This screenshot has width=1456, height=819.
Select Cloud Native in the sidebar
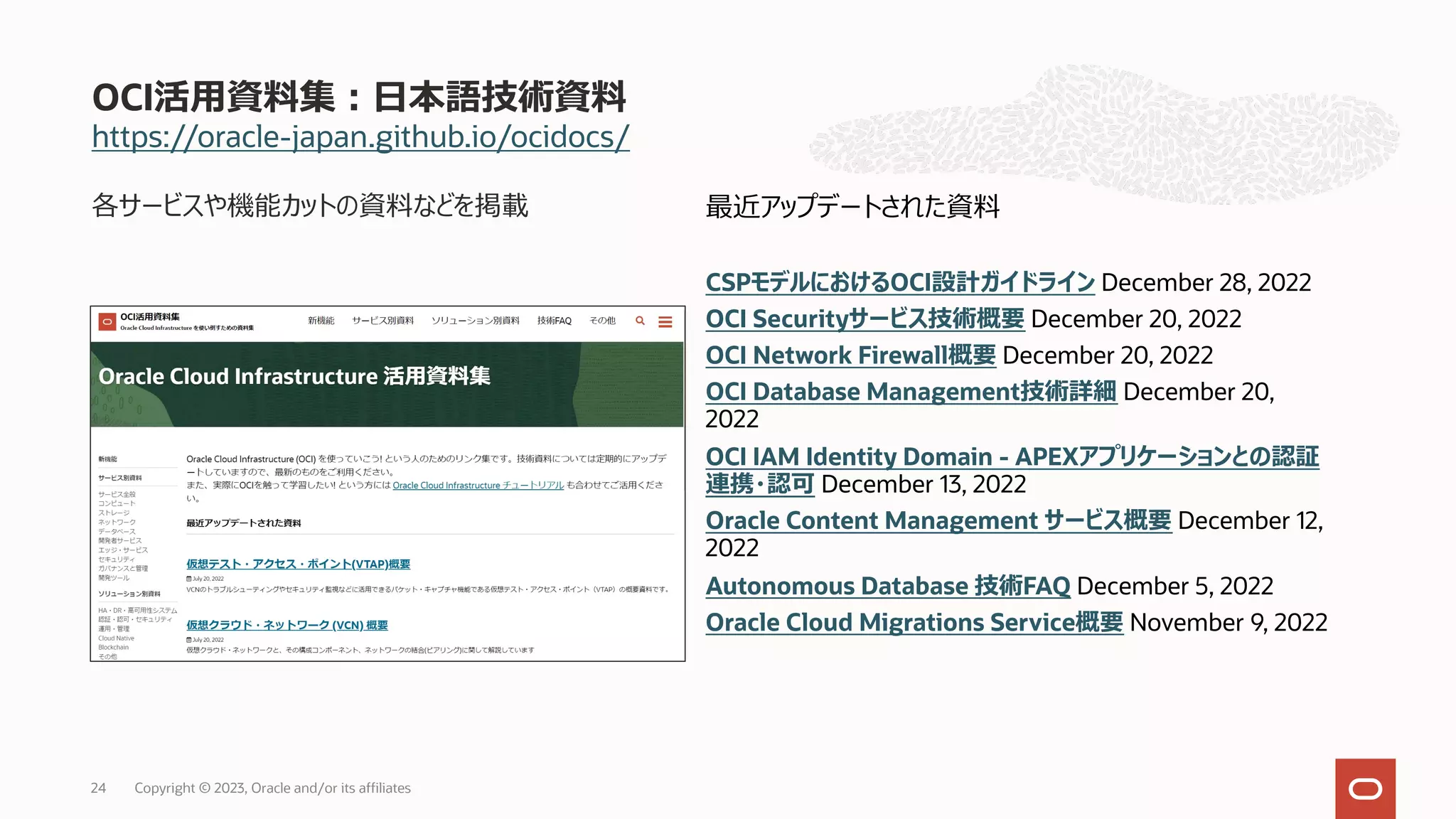pyautogui.click(x=116, y=638)
